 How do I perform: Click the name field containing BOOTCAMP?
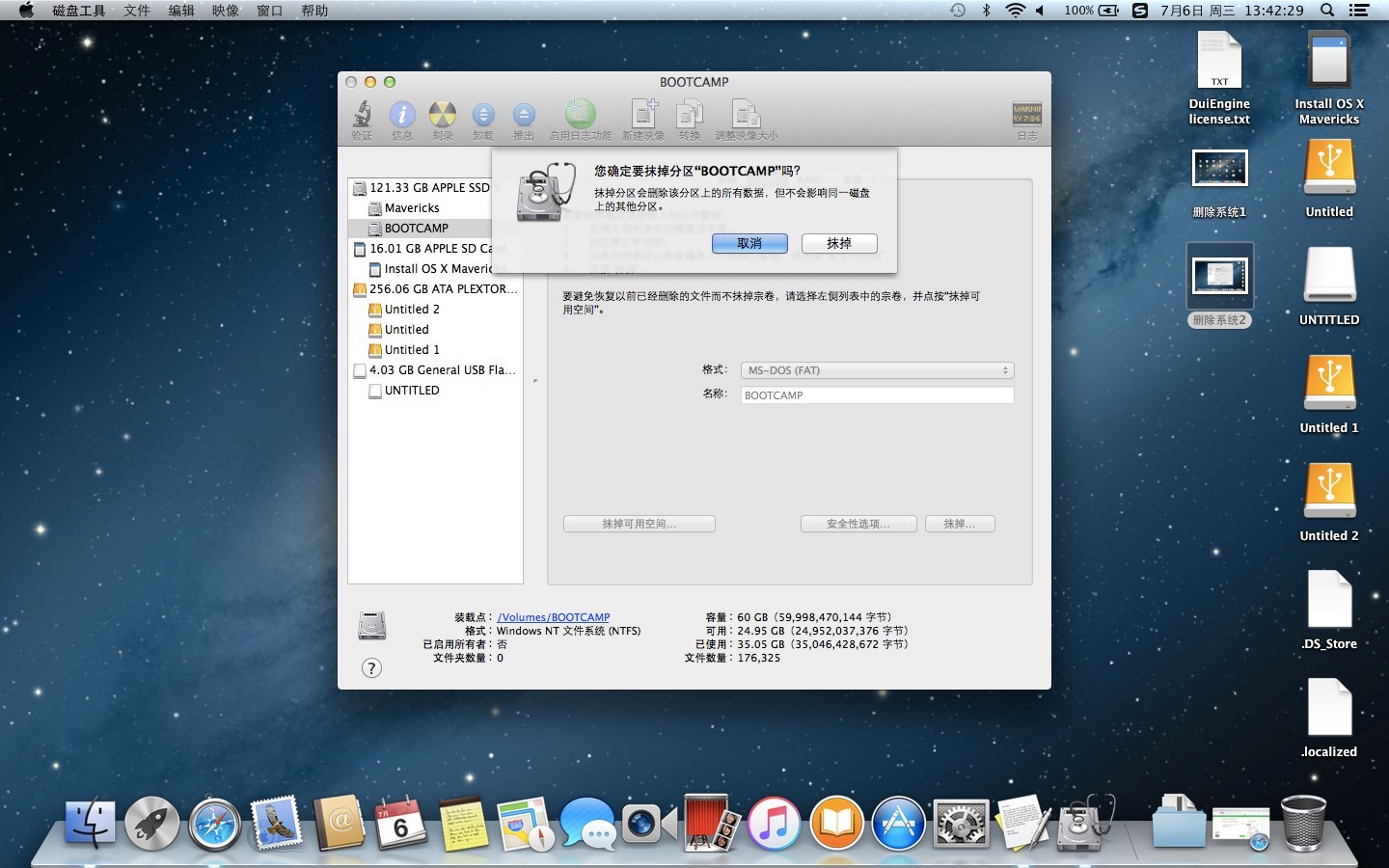[x=877, y=395]
